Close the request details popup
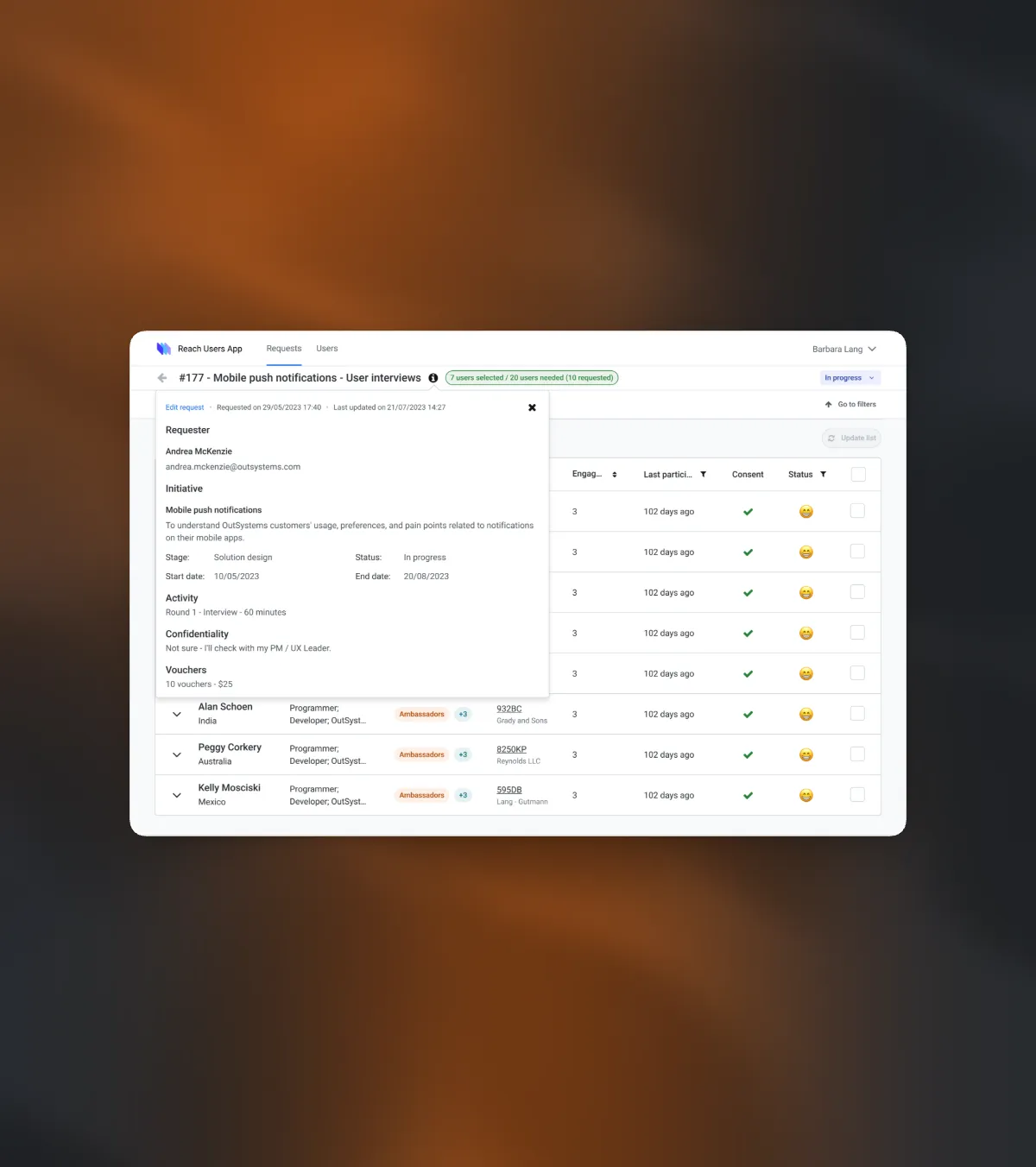 [532, 407]
